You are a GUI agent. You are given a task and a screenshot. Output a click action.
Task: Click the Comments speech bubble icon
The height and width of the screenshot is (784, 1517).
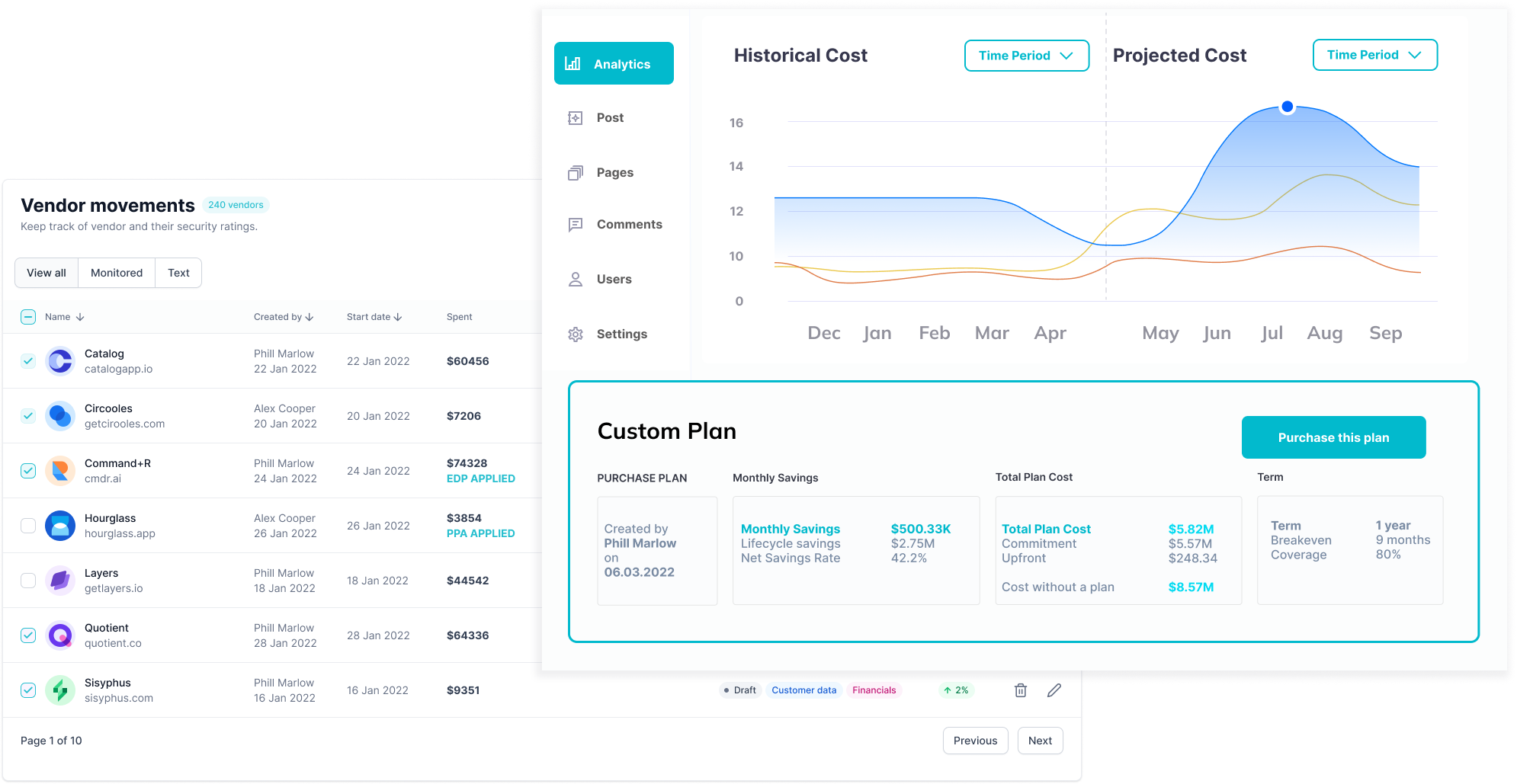click(576, 225)
